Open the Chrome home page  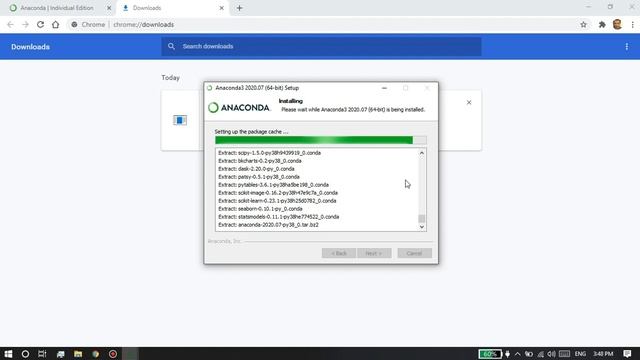(x=56, y=24)
